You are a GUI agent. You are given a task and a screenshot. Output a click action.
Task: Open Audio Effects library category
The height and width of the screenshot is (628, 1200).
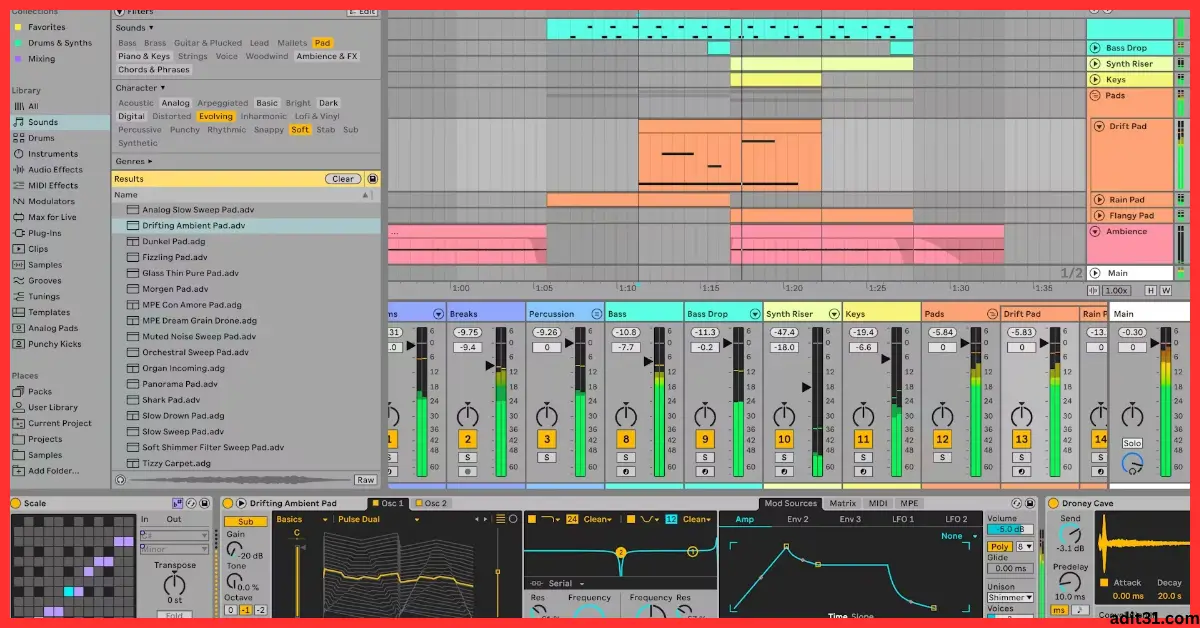(x=55, y=170)
